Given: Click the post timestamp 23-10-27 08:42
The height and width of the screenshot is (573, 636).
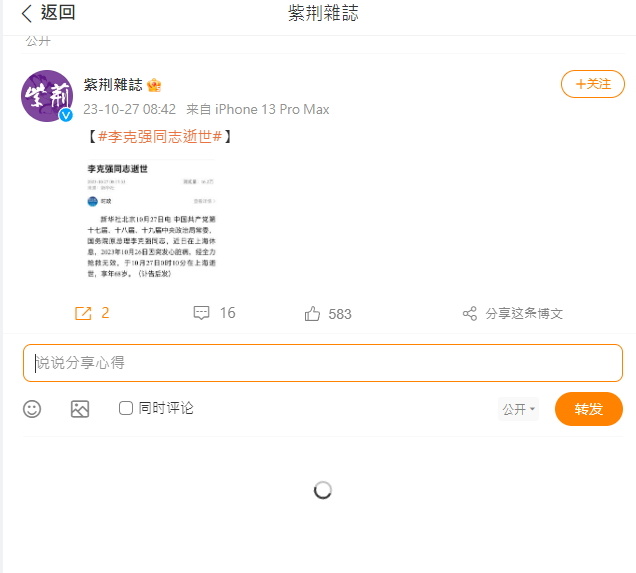Looking at the screenshot, I should pyautogui.click(x=129, y=109).
